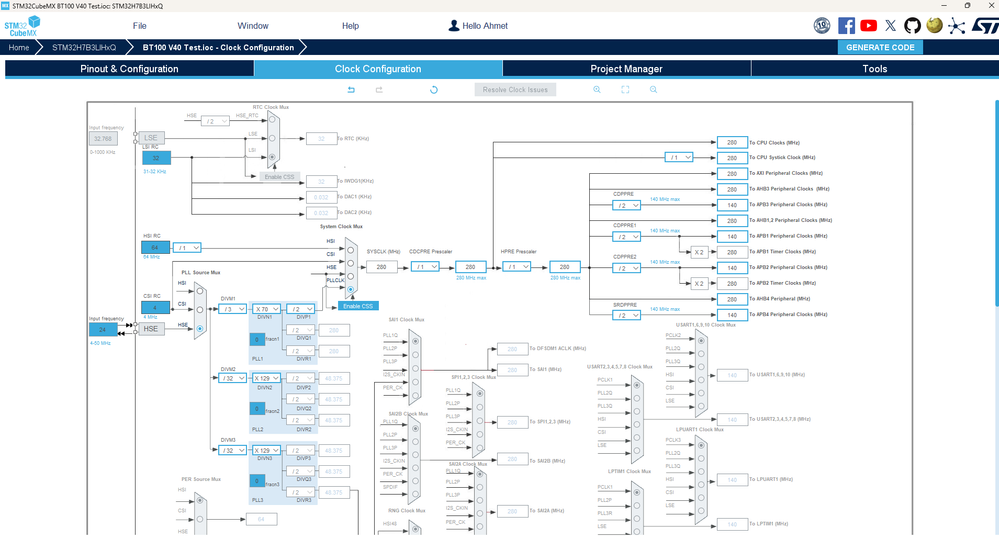The image size is (999, 538).
Task: Select PLLCLK in System Clock Mux
Action: (x=350, y=289)
